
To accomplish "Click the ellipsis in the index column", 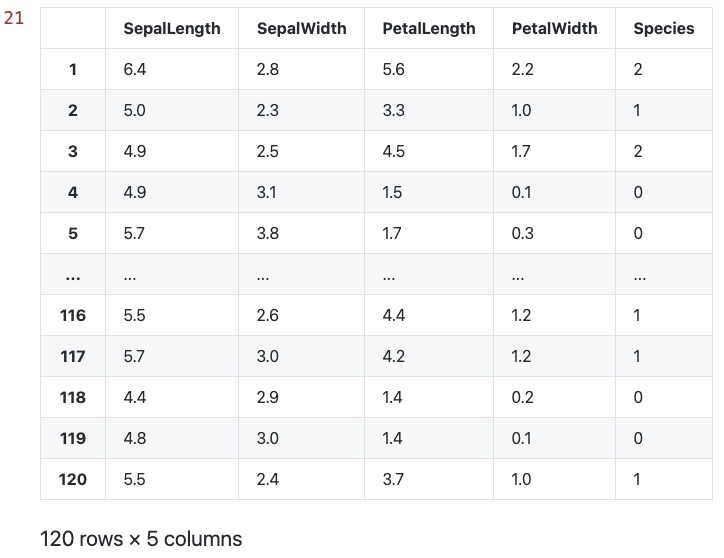I will 73,275.
